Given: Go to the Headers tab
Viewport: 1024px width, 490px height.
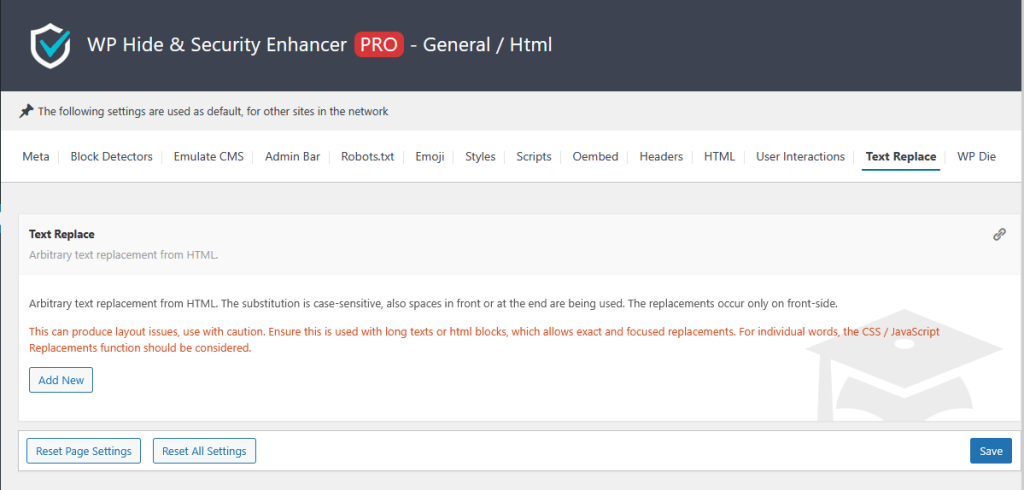Looking at the screenshot, I should pyautogui.click(x=661, y=157).
